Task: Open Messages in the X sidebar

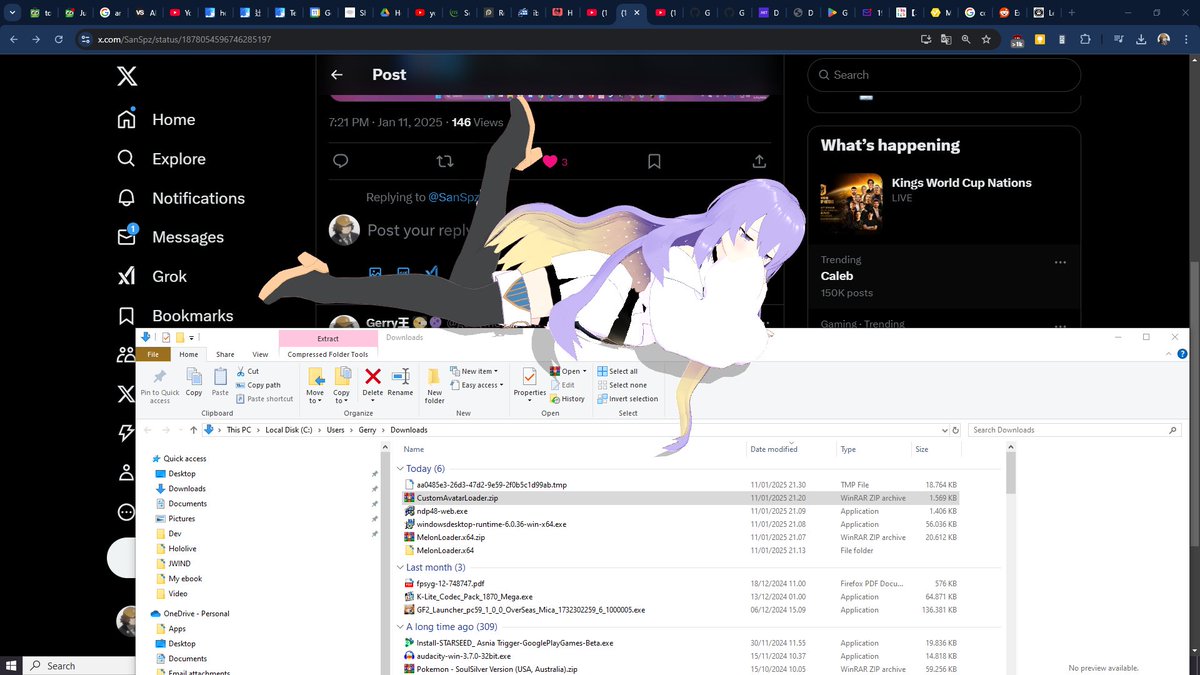Action: (x=170, y=237)
